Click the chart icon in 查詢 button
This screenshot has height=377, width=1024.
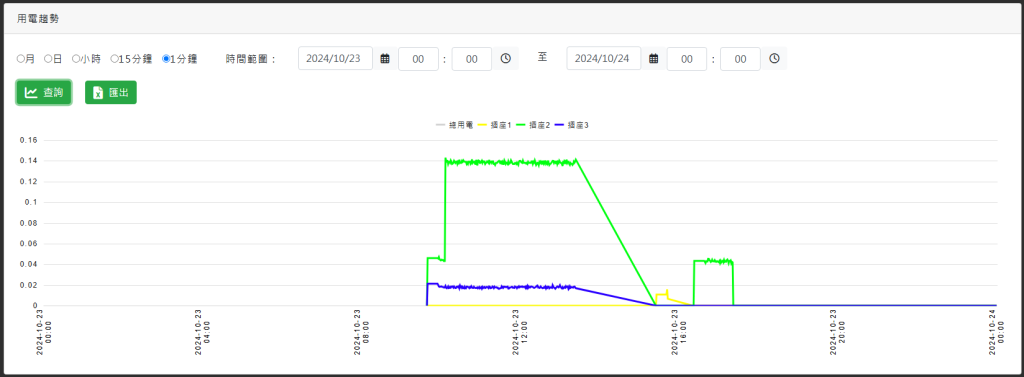tap(31, 93)
